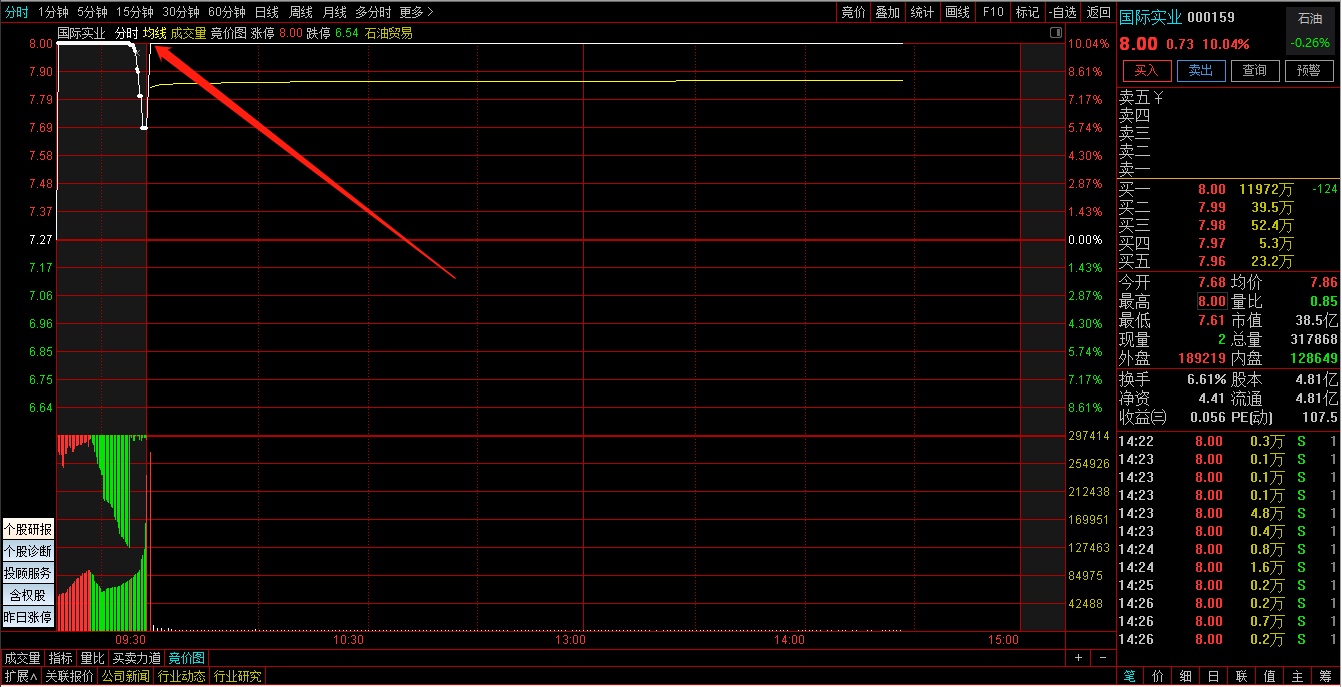Screen dimensions: 1342x687
Task: Open the 查询 query button
Action: (1255, 71)
